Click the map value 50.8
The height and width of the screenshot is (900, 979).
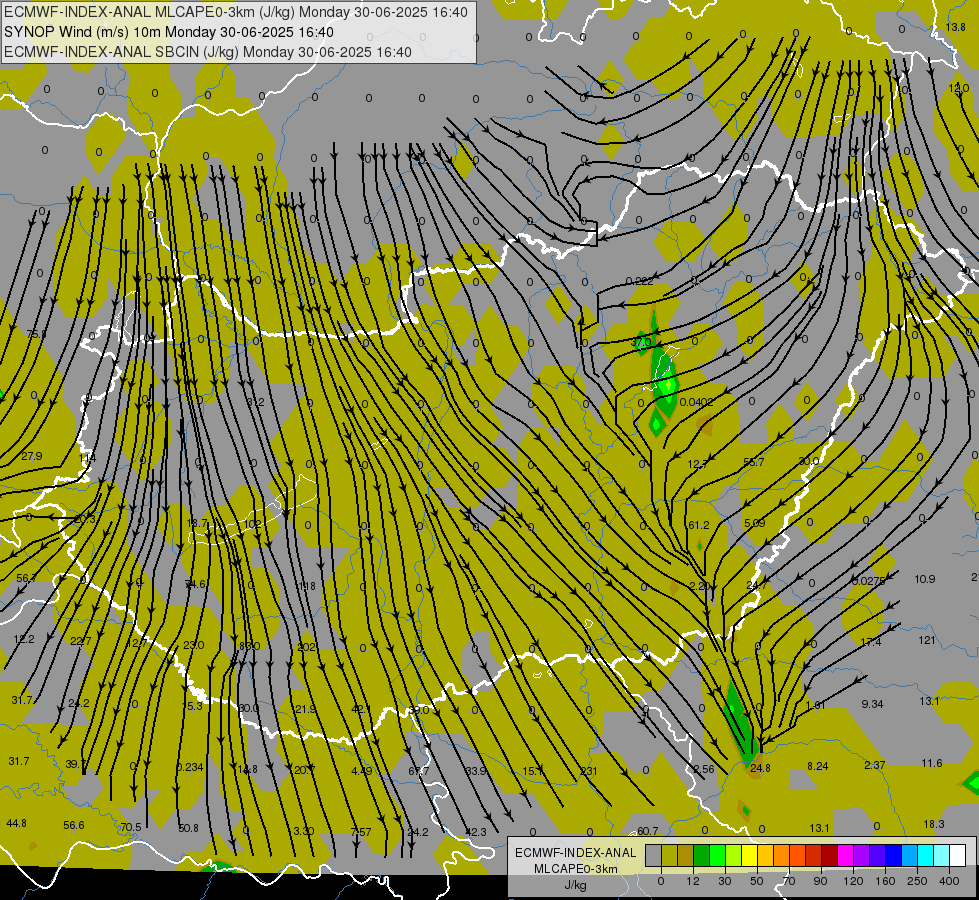pos(188,828)
